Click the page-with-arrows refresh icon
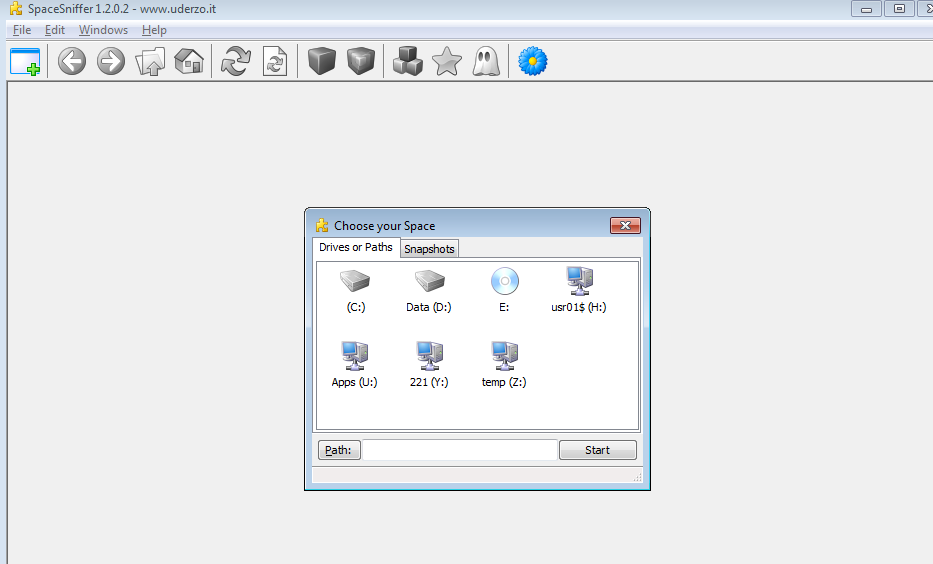The width and height of the screenshot is (933, 564). coord(274,62)
